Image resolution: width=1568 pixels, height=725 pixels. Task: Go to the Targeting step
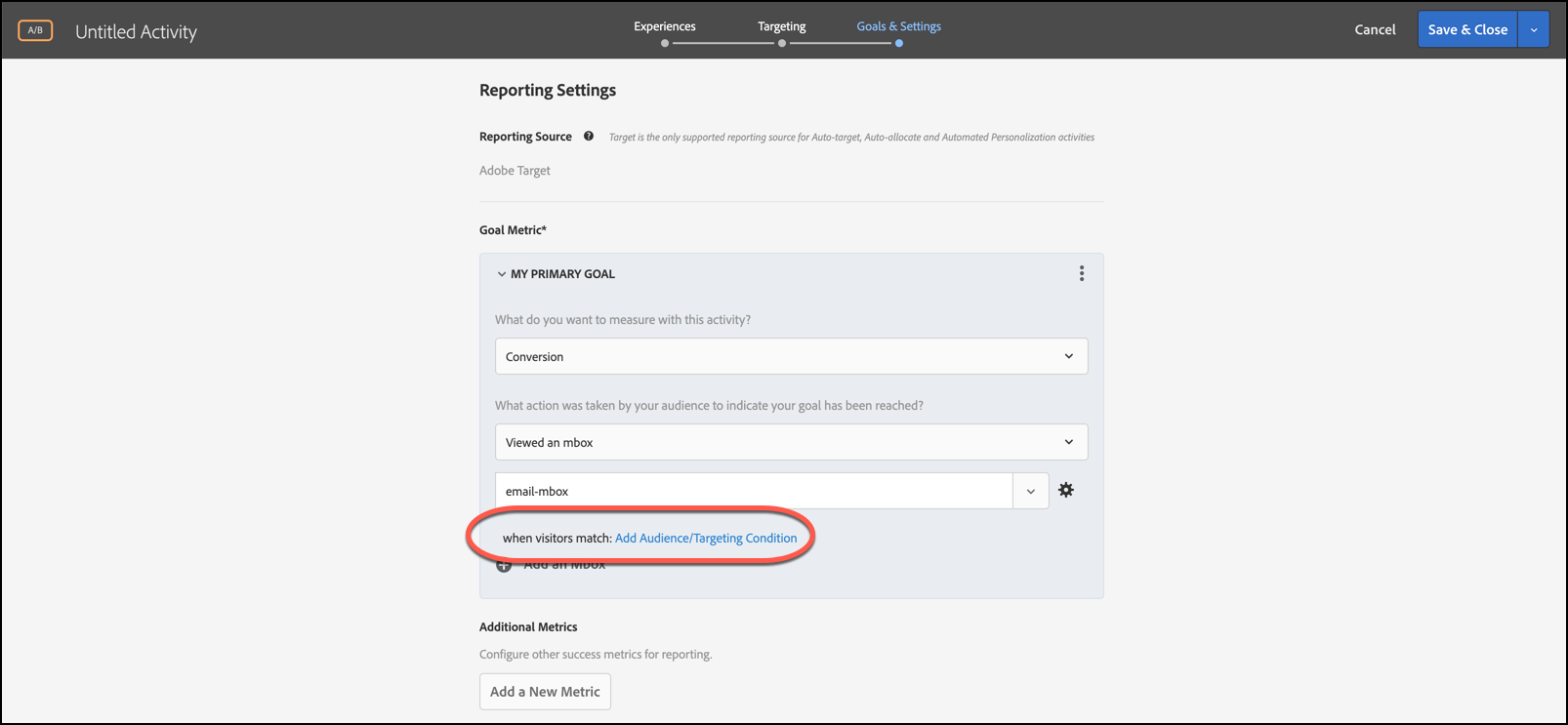[782, 26]
